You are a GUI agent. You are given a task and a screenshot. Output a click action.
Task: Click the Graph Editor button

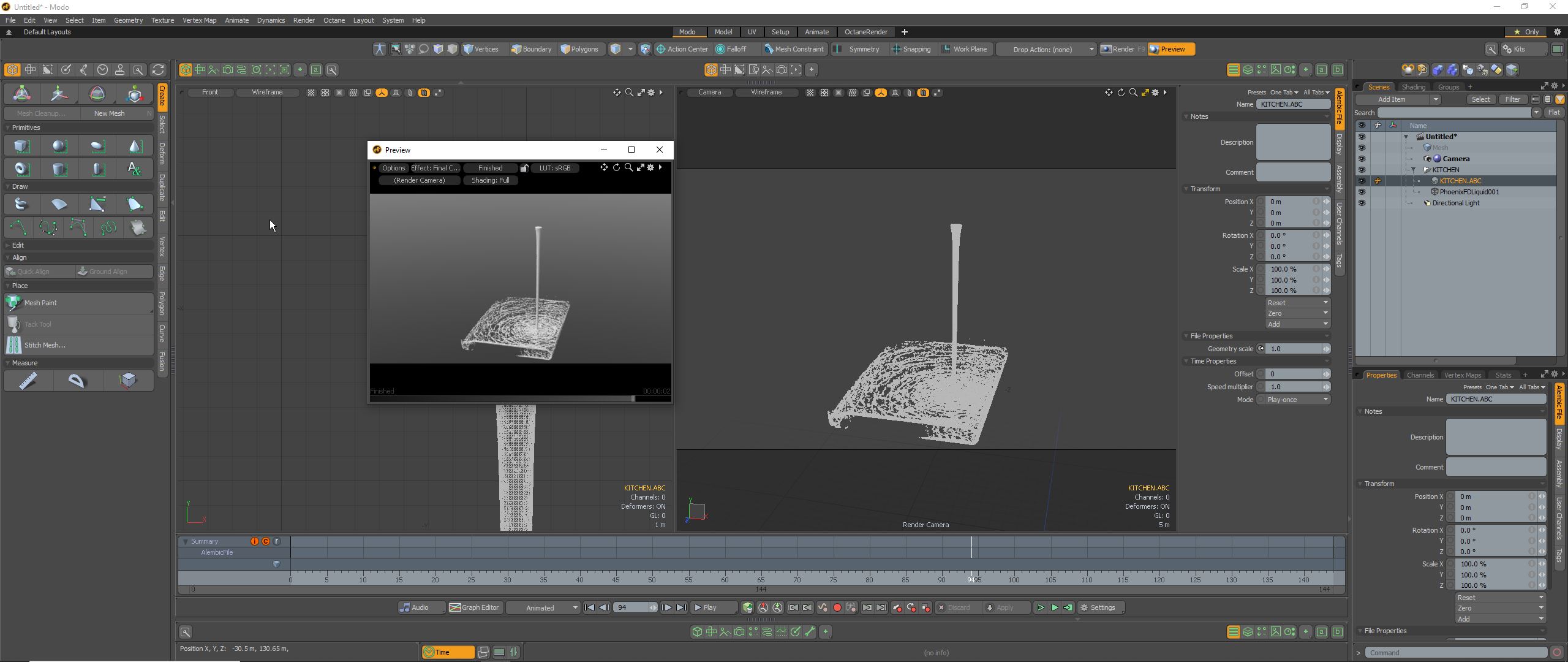[x=475, y=607]
